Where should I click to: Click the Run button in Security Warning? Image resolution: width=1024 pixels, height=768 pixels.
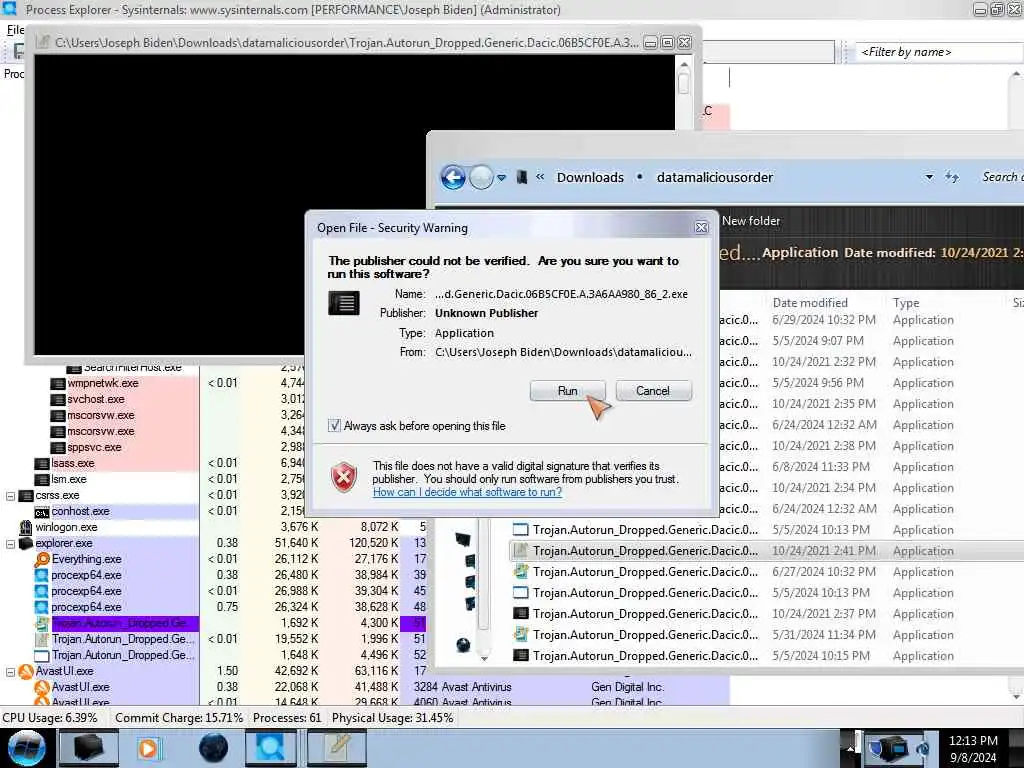point(568,391)
